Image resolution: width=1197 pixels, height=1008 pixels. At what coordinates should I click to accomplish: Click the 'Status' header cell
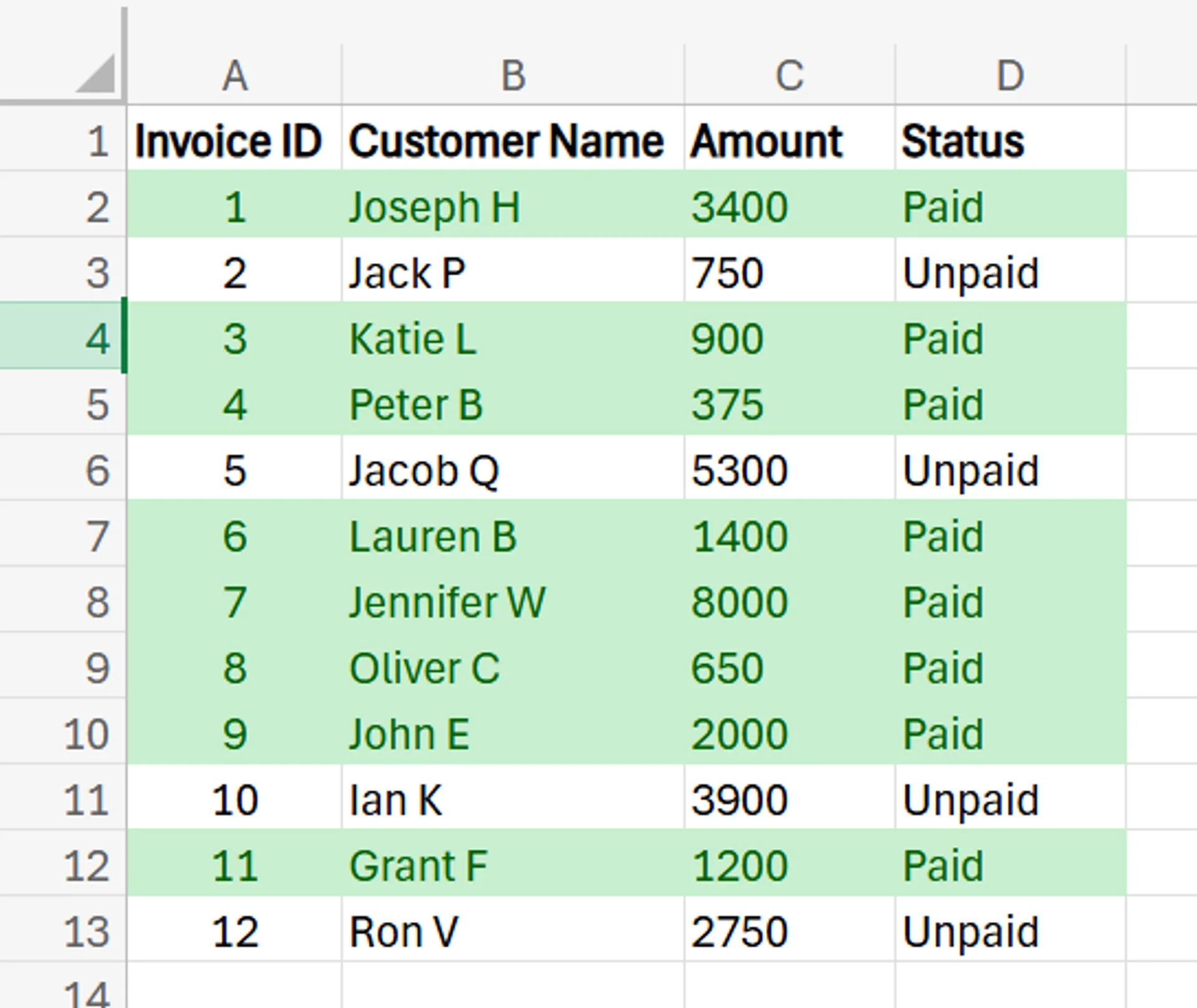coord(1011,138)
